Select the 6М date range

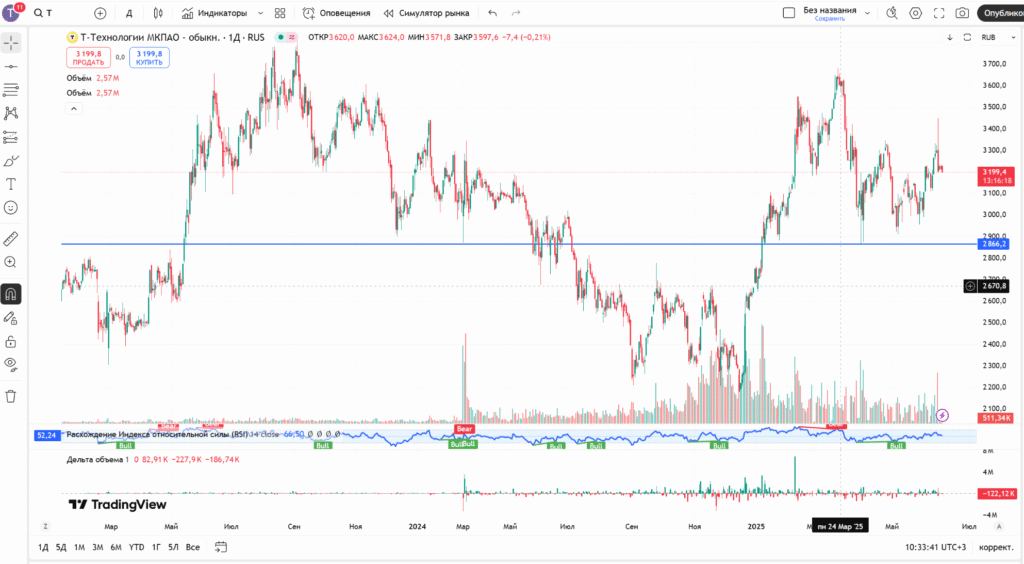116,547
